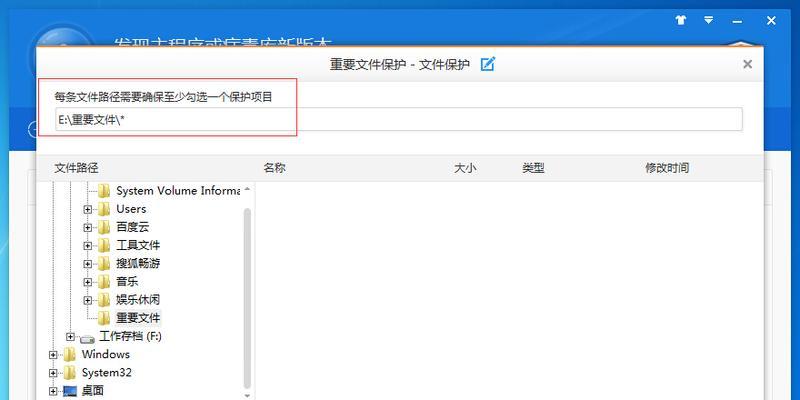Screen dimensions: 800x400
Task: Expand the 娱乐休闲 folder node
Action: pyautogui.click(x=87, y=300)
